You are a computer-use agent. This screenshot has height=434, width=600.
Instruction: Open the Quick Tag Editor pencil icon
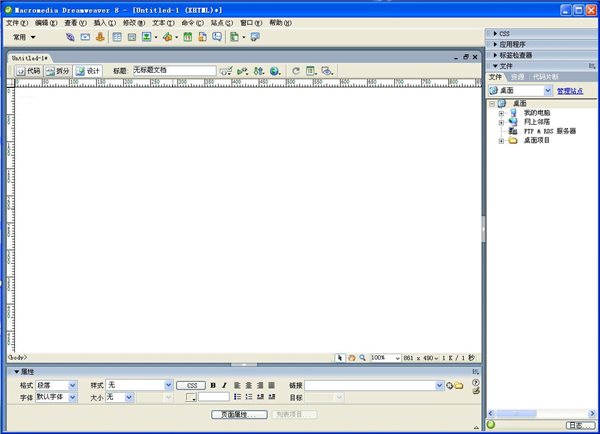coord(476,391)
